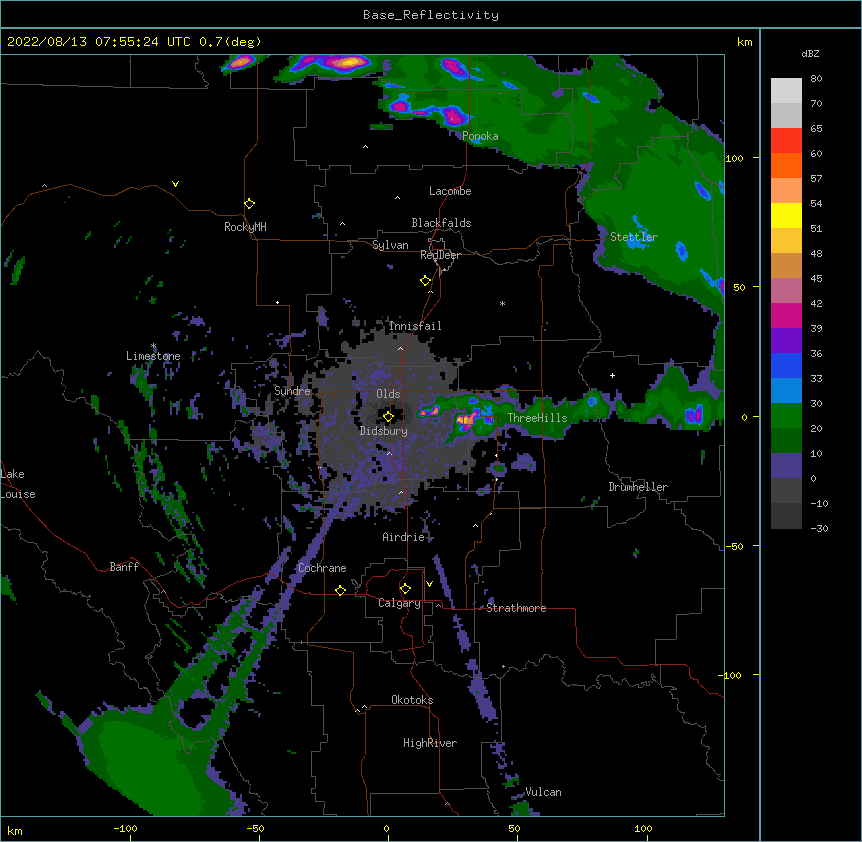The image size is (862, 842).
Task: Click the yellow diamond marker above RockyMH
Action: tap(250, 204)
